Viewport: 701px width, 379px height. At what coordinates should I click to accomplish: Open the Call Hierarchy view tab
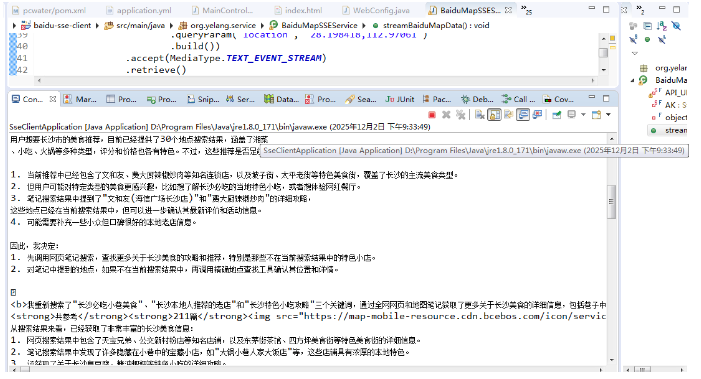pos(518,99)
